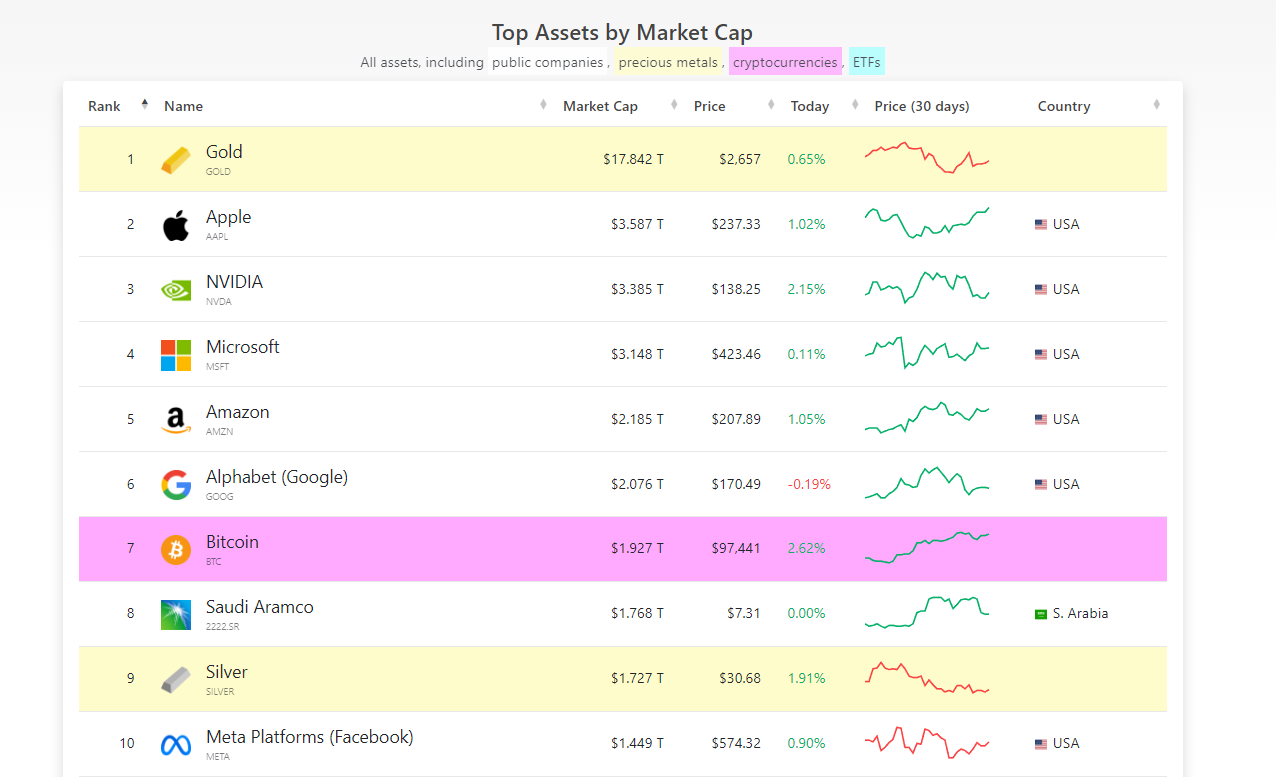Click Microsoft price $423.46
1276x777 pixels.
click(736, 354)
